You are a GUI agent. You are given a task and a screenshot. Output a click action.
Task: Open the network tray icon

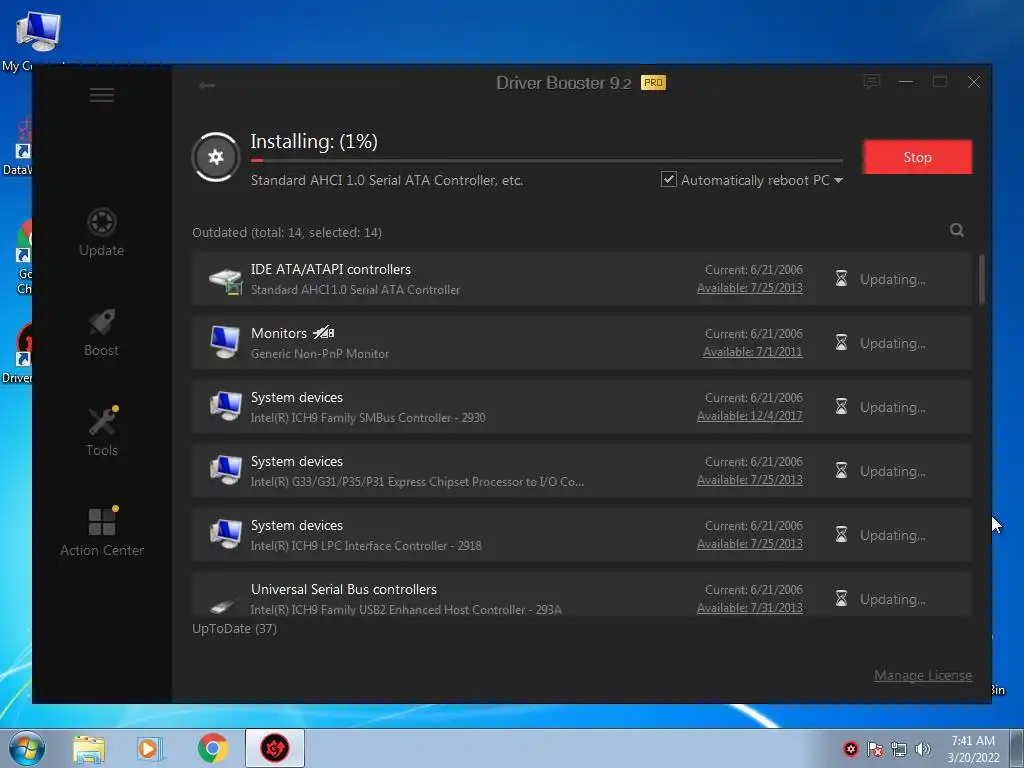point(899,749)
